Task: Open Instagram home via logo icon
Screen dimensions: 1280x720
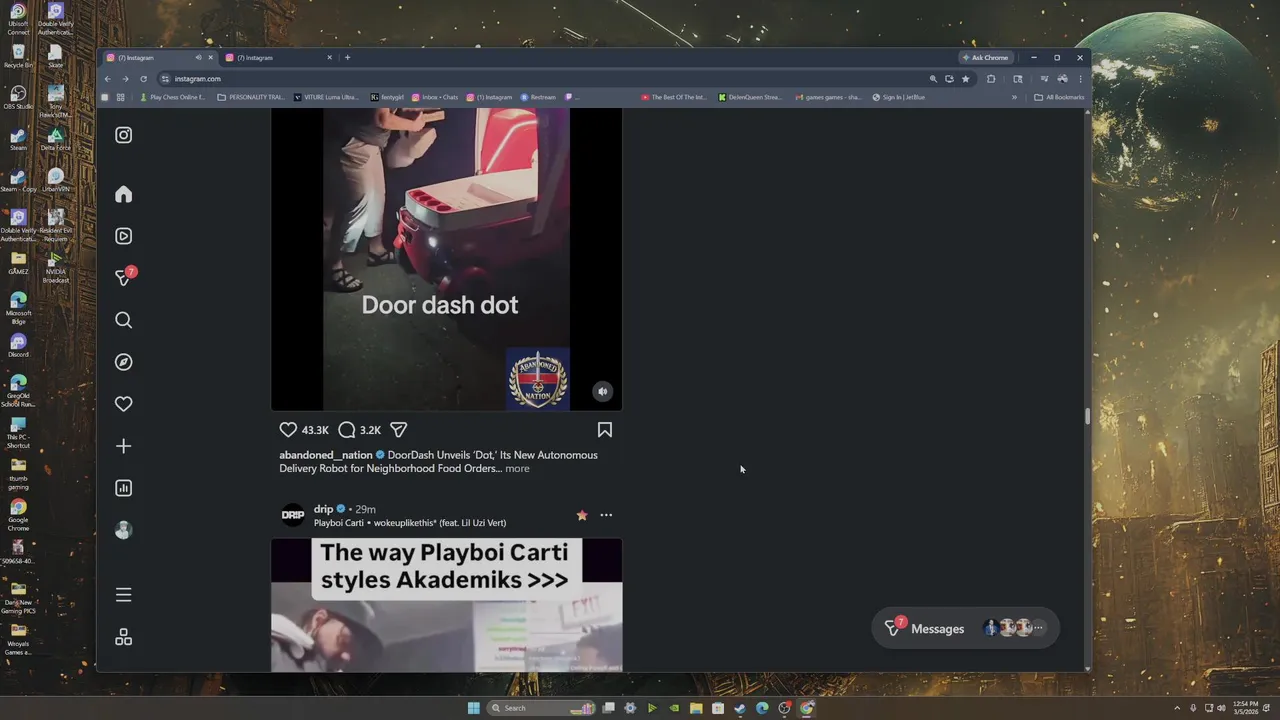Action: coord(123,135)
